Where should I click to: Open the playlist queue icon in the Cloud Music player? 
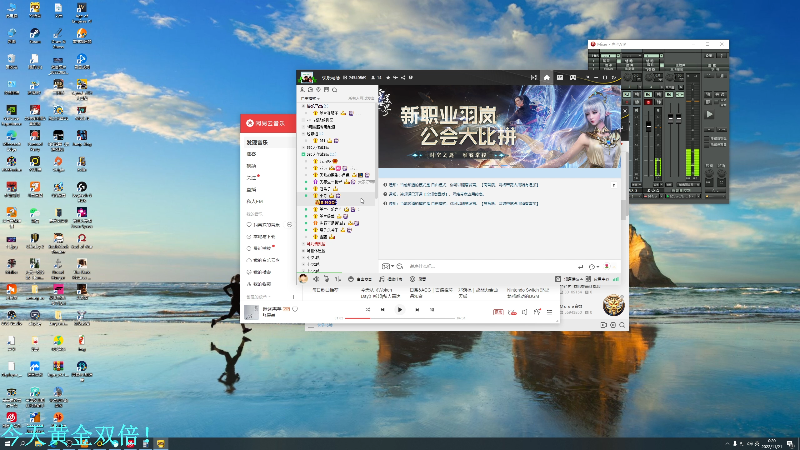(549, 312)
